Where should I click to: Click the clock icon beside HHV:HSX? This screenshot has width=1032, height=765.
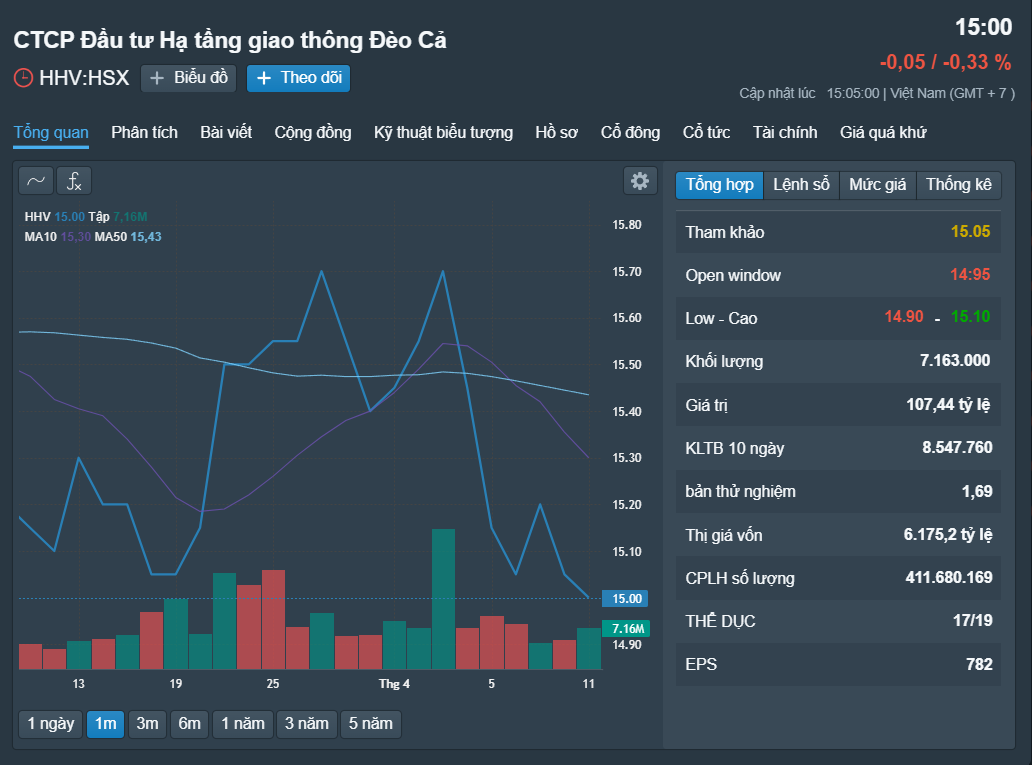pyautogui.click(x=23, y=78)
